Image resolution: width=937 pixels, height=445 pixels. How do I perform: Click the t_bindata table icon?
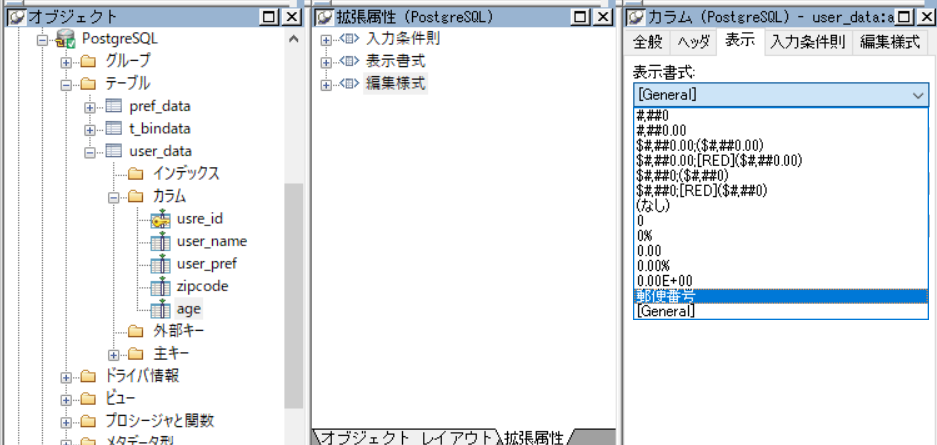113,128
